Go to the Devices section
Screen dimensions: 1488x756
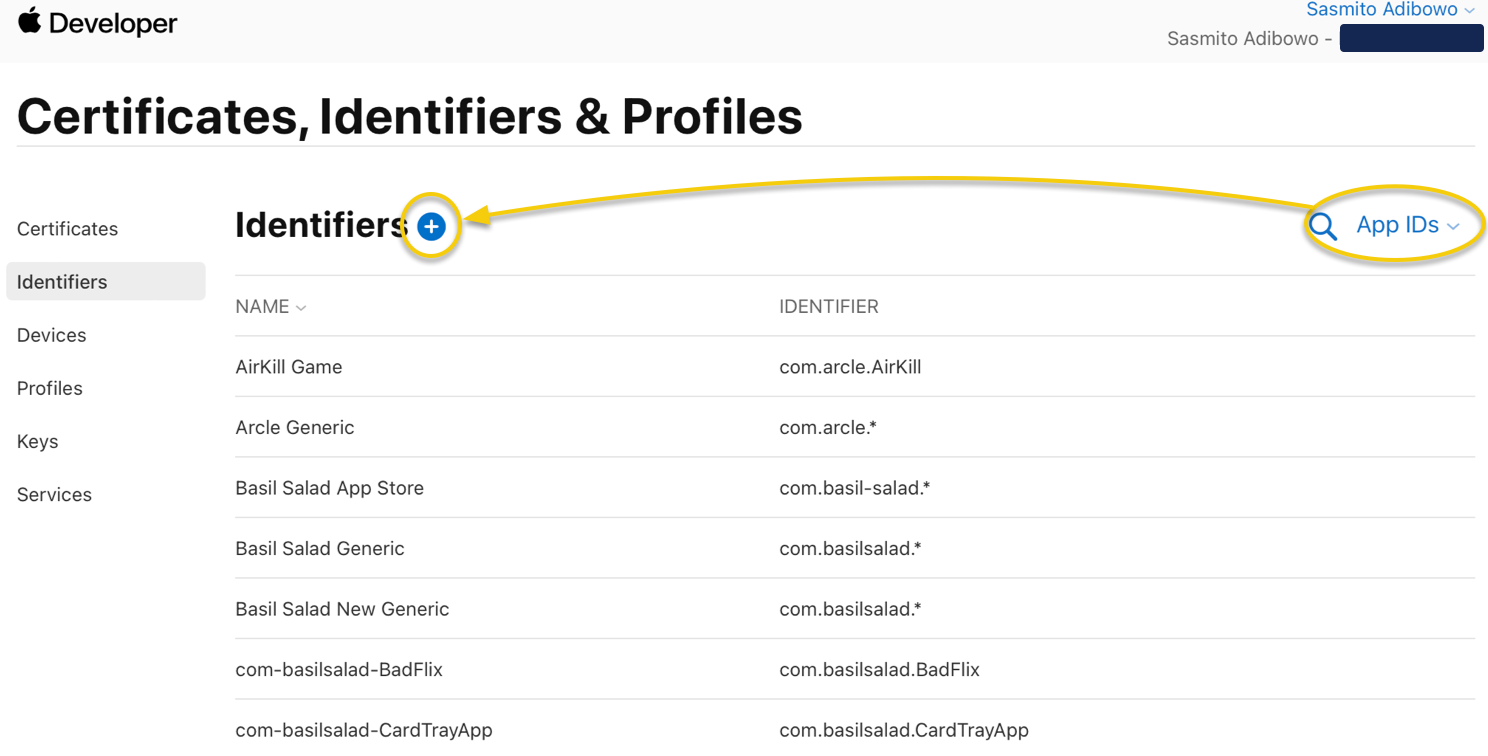click(51, 335)
